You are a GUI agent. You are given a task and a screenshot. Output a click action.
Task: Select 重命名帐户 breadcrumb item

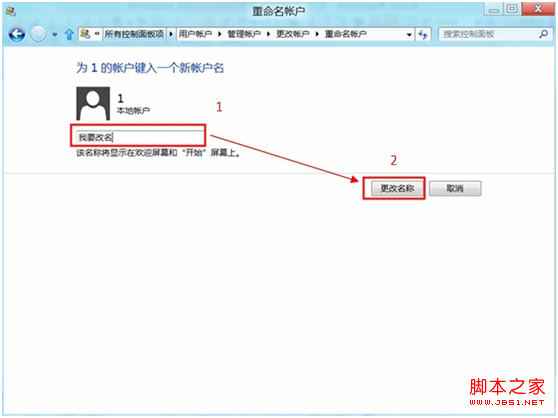pos(346,34)
